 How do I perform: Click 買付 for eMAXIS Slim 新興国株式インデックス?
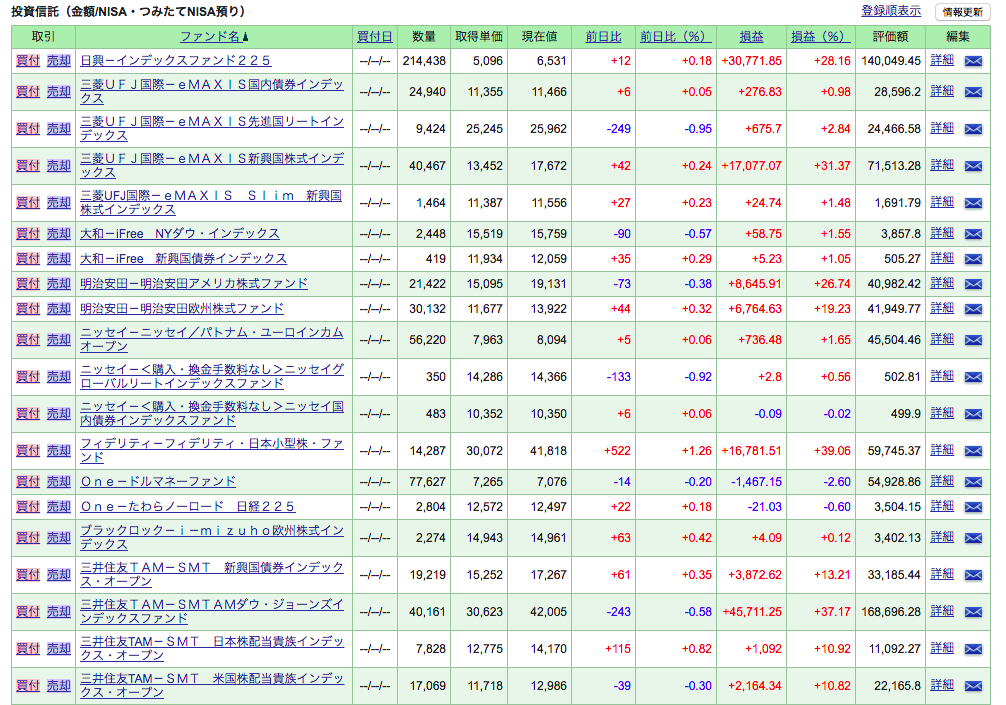click(x=28, y=203)
